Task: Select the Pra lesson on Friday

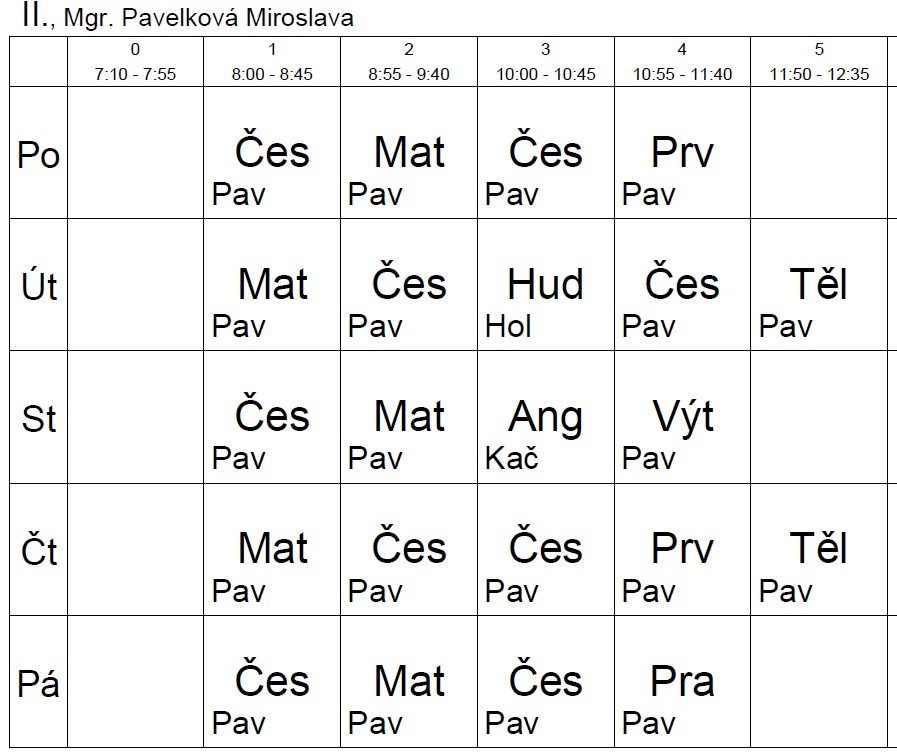Action: (x=682, y=682)
